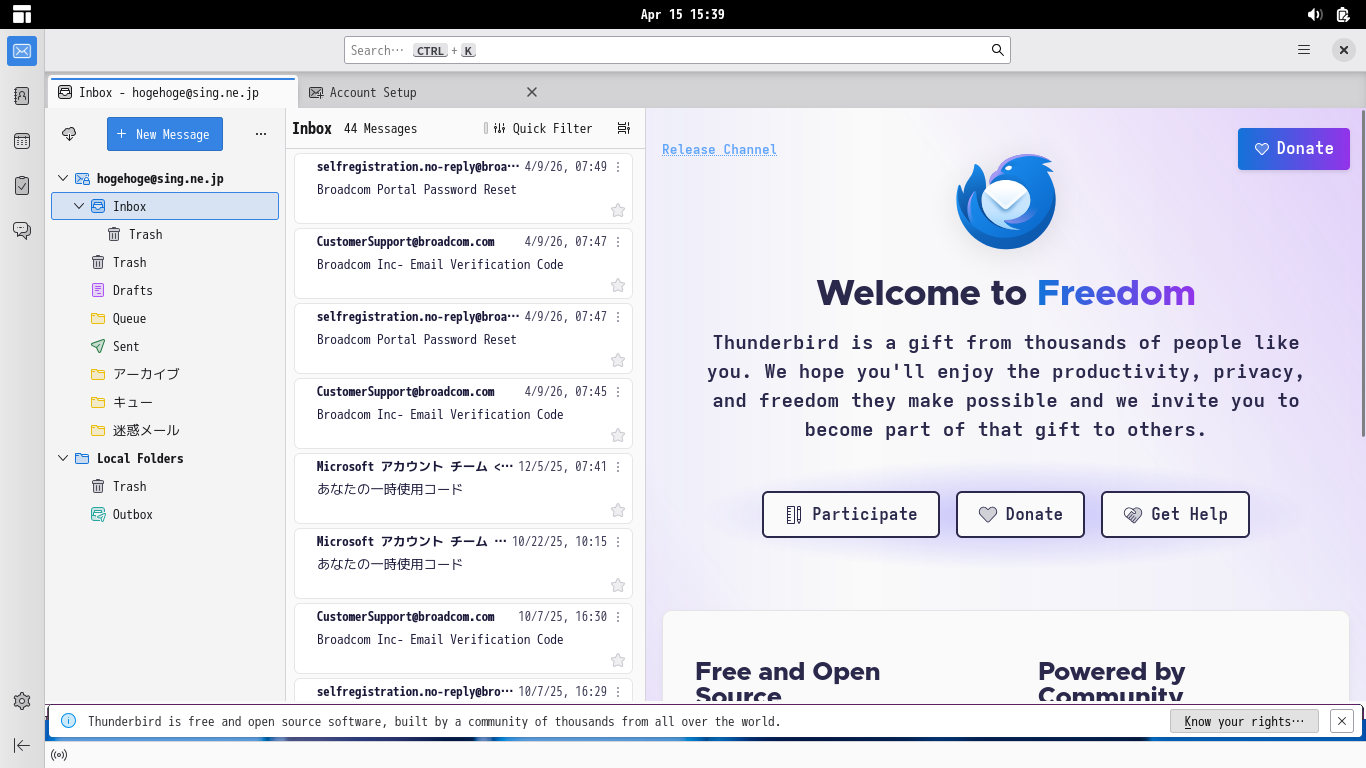
Task: Click the gradient Donate button at top right
Action: click(x=1294, y=148)
